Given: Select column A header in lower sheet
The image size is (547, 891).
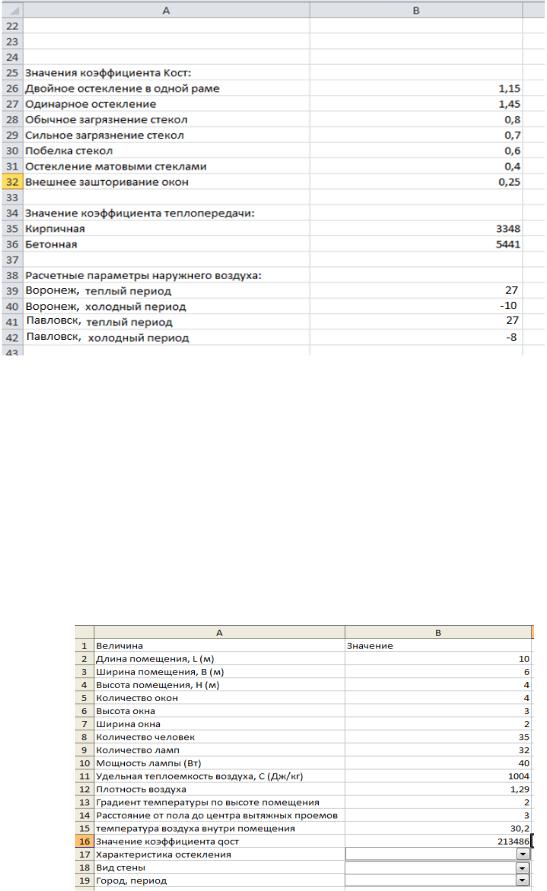Looking at the screenshot, I should click(219, 632).
